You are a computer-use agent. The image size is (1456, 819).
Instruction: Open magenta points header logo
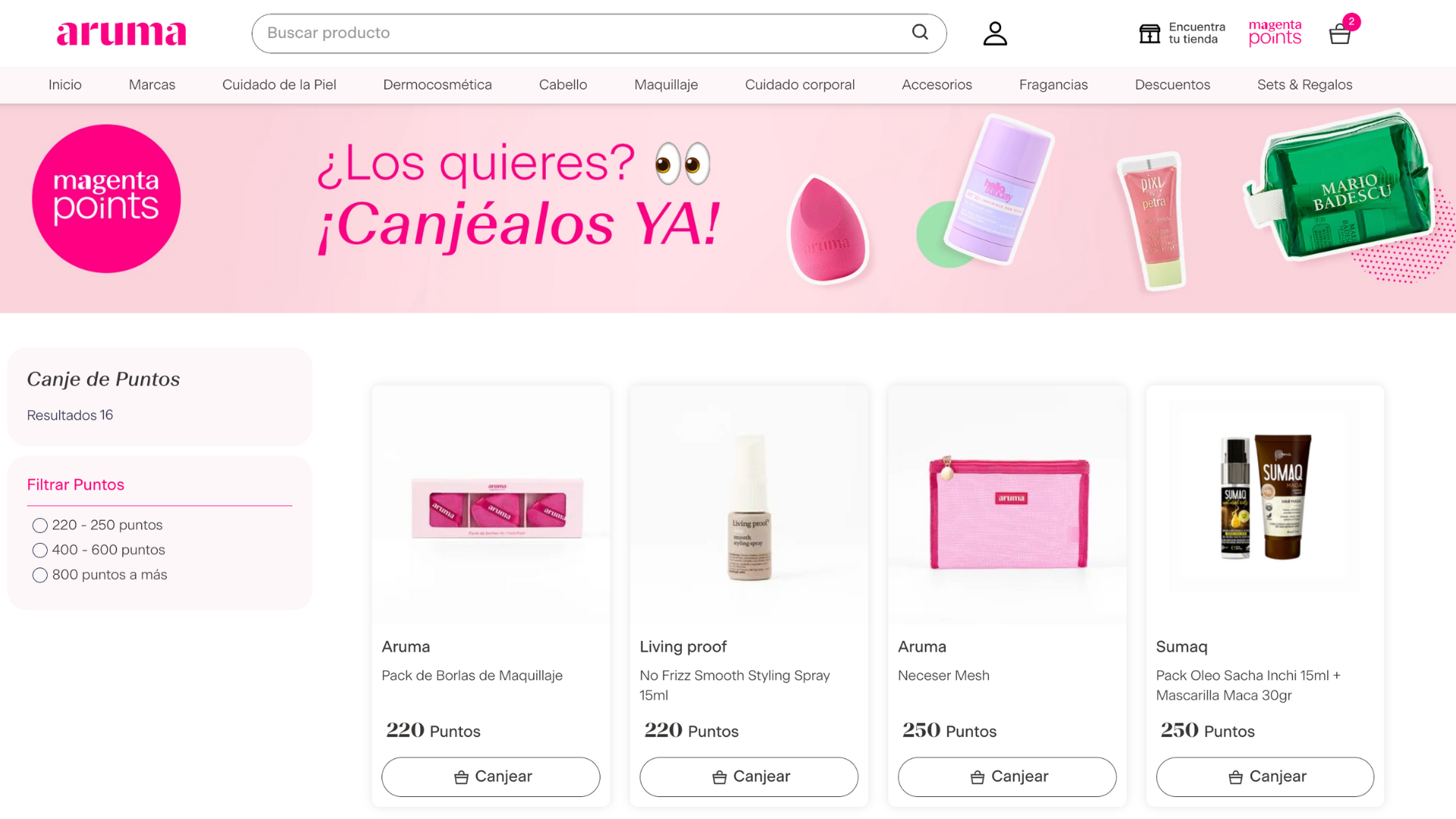tap(1275, 33)
